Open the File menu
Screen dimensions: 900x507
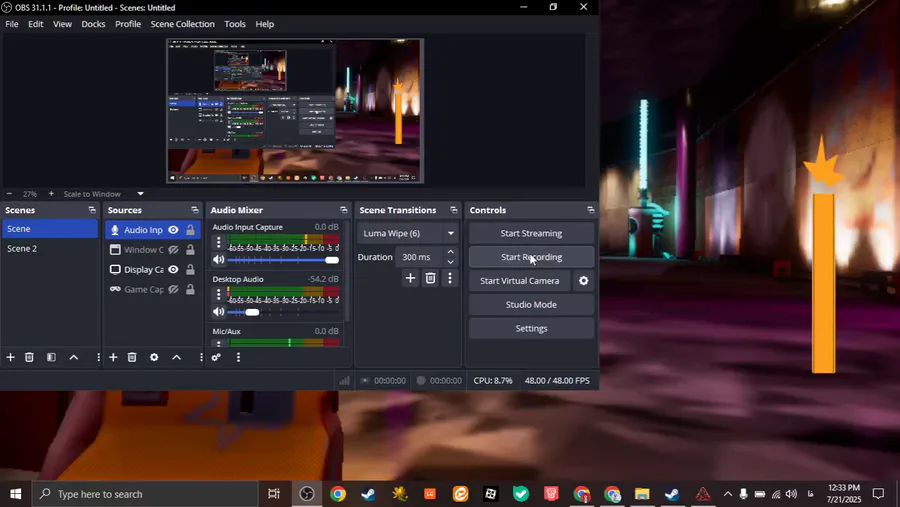11,24
